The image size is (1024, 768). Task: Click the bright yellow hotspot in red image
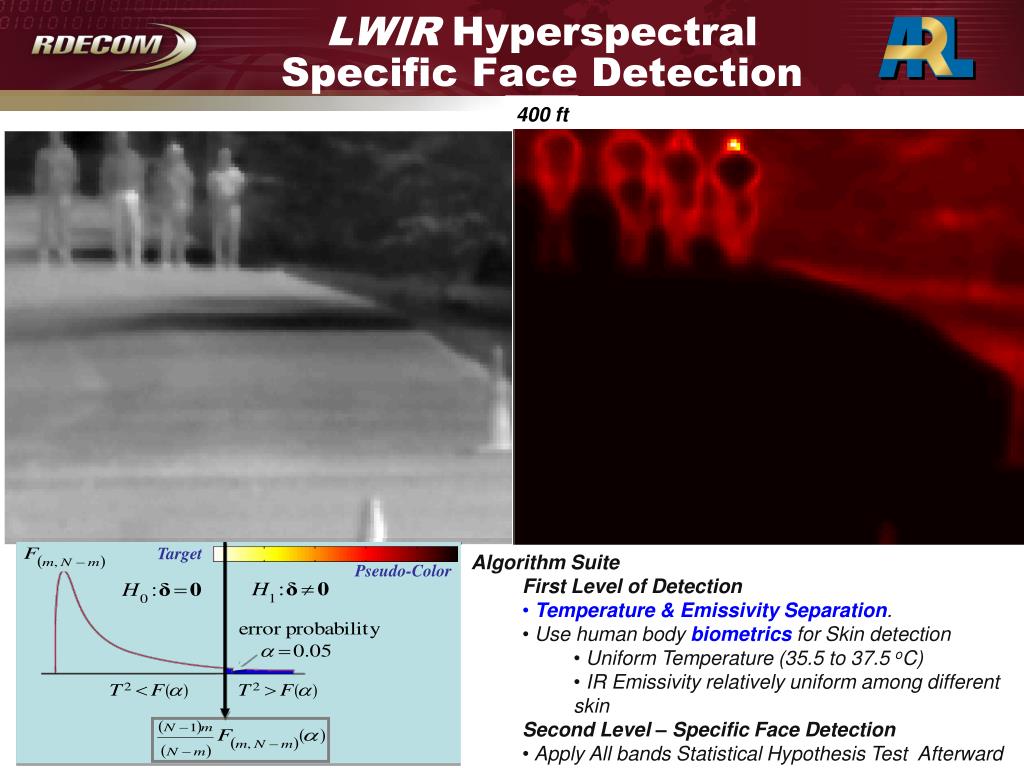(x=734, y=144)
